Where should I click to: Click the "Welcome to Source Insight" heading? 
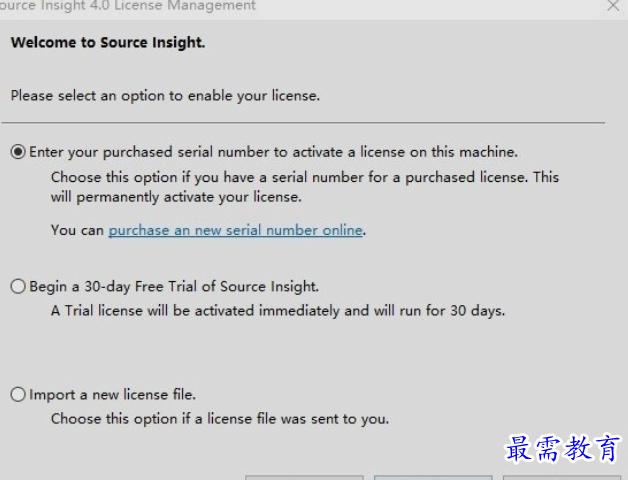click(x=108, y=42)
